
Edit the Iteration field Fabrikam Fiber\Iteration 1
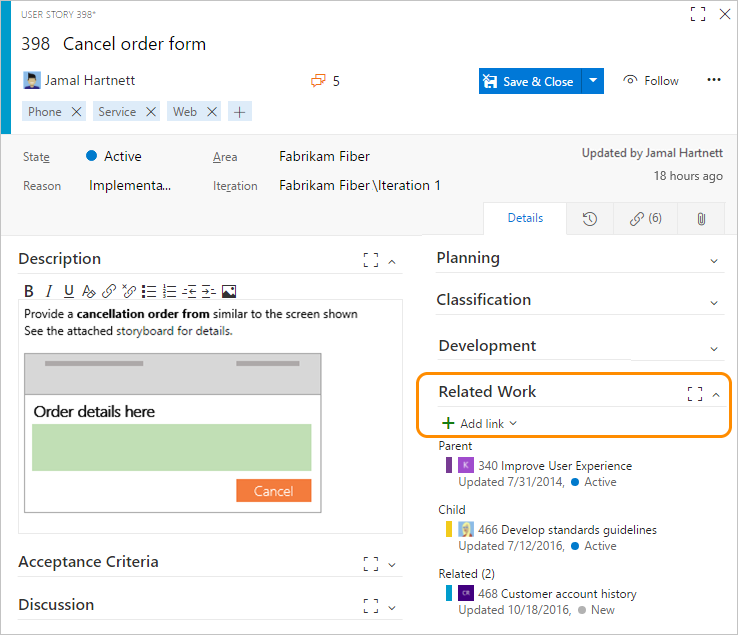point(360,185)
